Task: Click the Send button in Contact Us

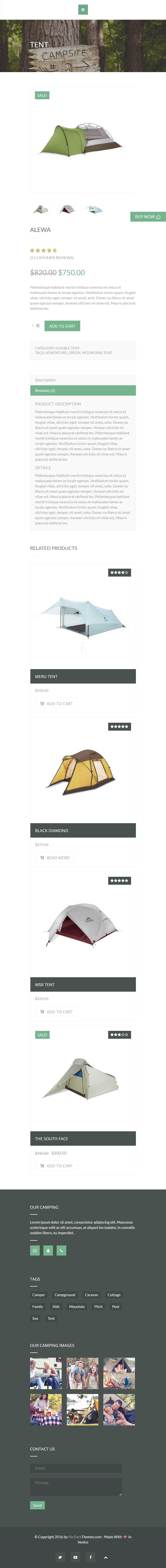Action: pyautogui.click(x=37, y=1505)
